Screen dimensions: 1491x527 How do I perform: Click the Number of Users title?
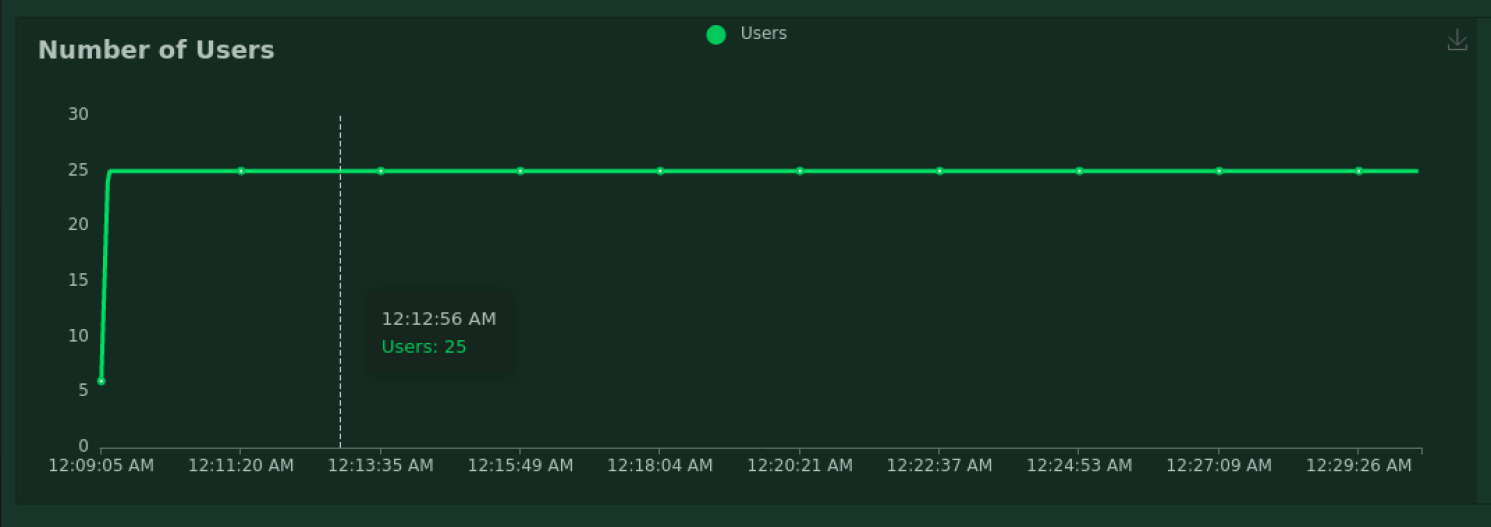pyautogui.click(x=156, y=50)
